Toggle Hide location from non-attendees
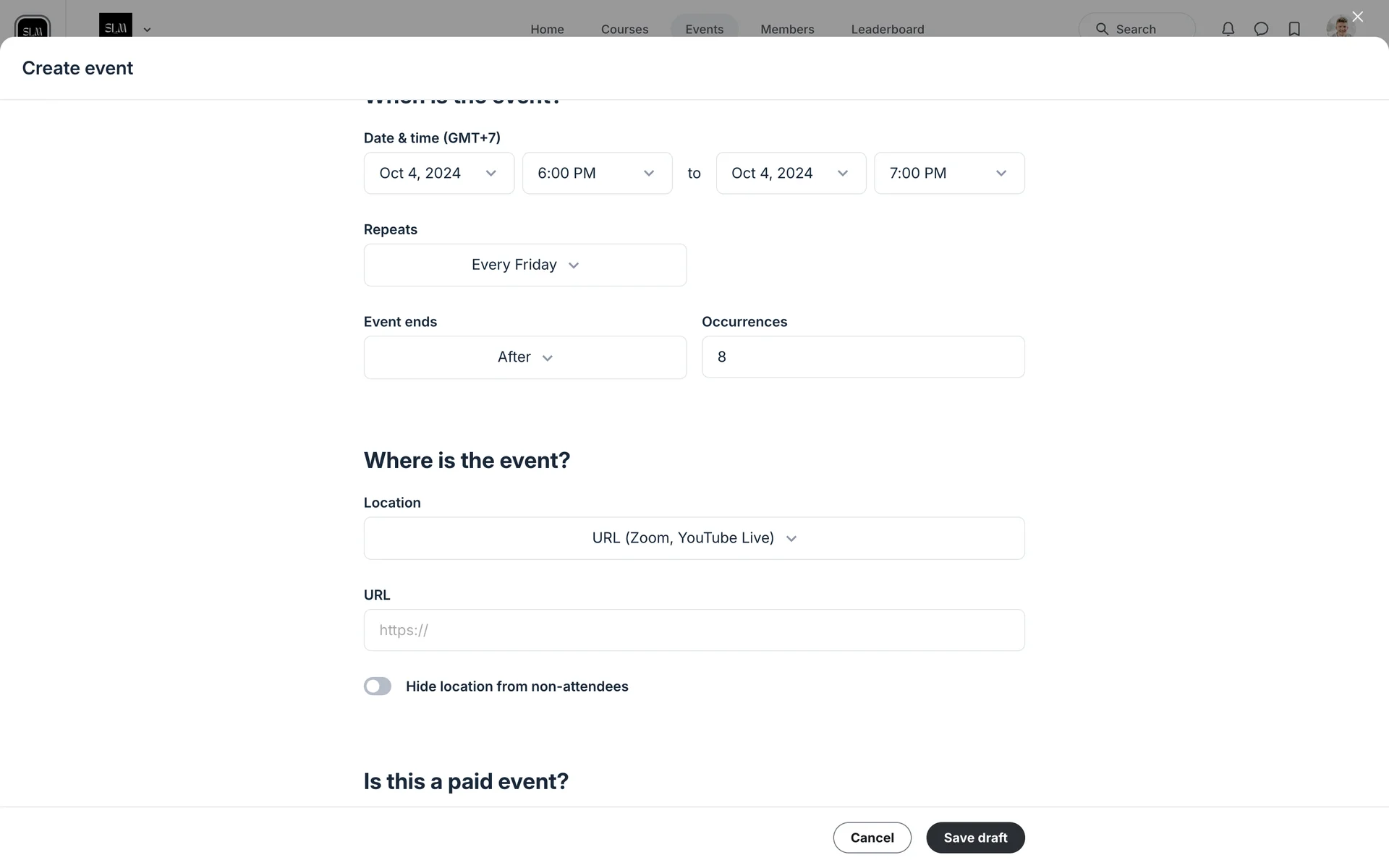This screenshot has height=868, width=1389. 377,686
